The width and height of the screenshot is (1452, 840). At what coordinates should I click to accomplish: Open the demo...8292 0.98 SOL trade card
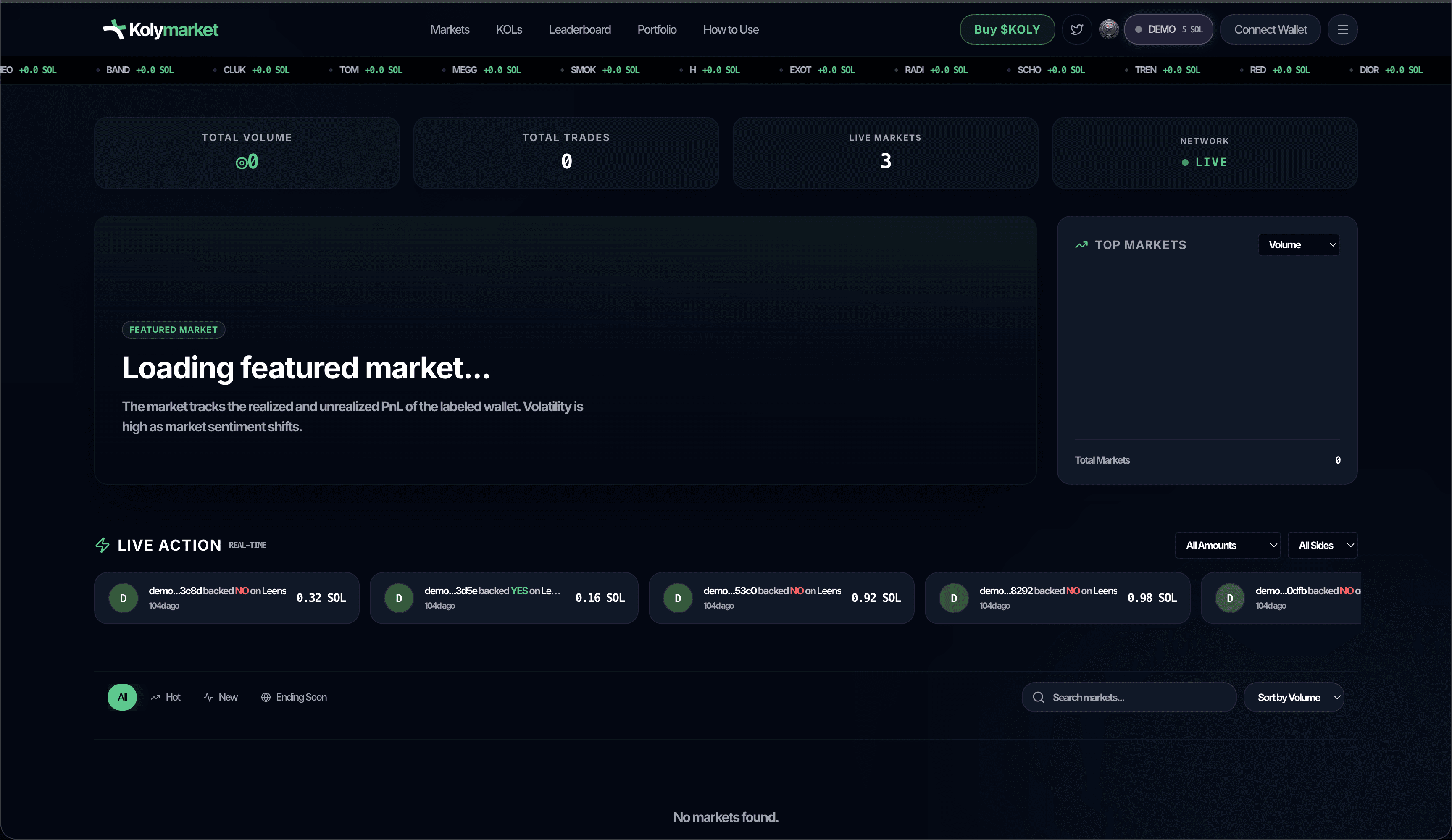[x=1057, y=598]
